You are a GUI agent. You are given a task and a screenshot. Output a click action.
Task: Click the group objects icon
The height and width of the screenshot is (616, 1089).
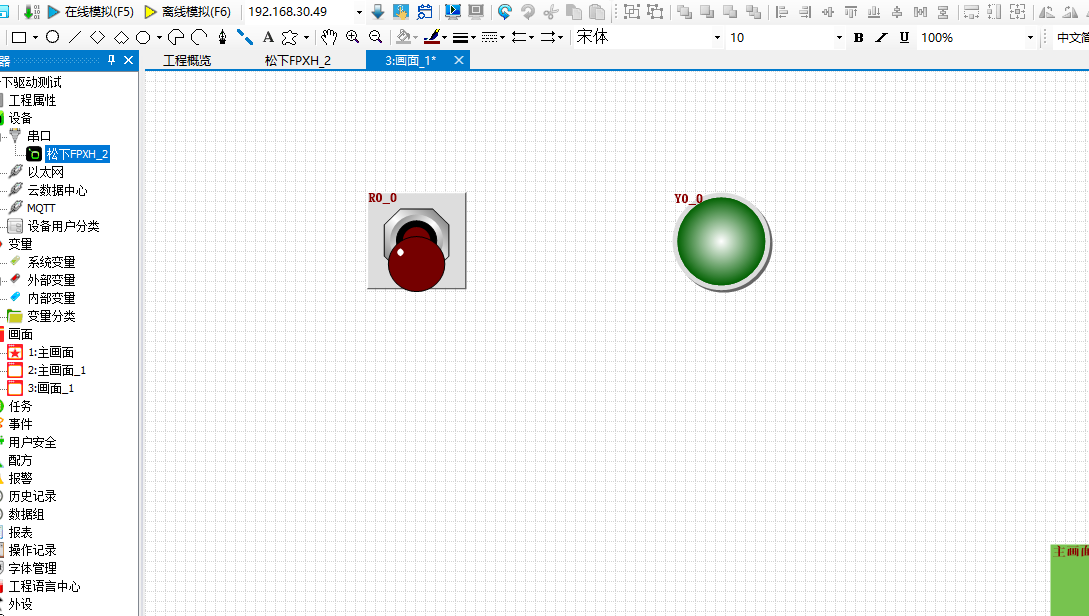coord(632,12)
